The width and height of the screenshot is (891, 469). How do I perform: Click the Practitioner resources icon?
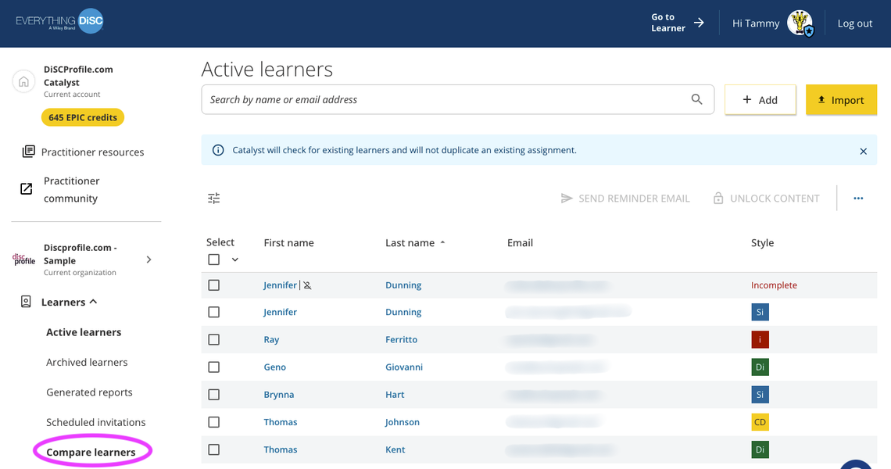point(28,152)
